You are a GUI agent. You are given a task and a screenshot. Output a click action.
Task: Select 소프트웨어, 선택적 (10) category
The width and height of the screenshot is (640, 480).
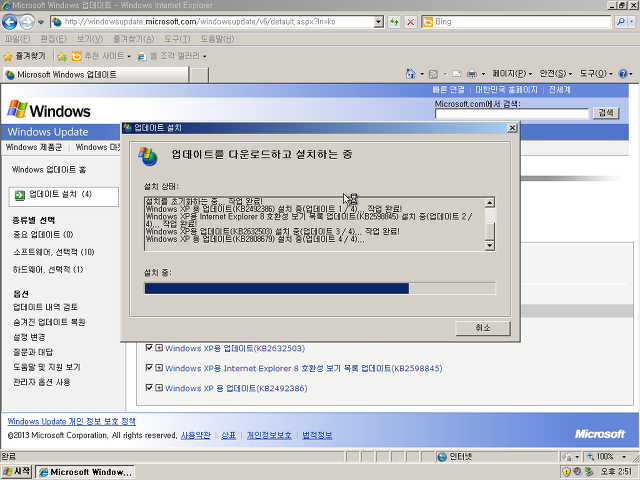click(x=53, y=252)
